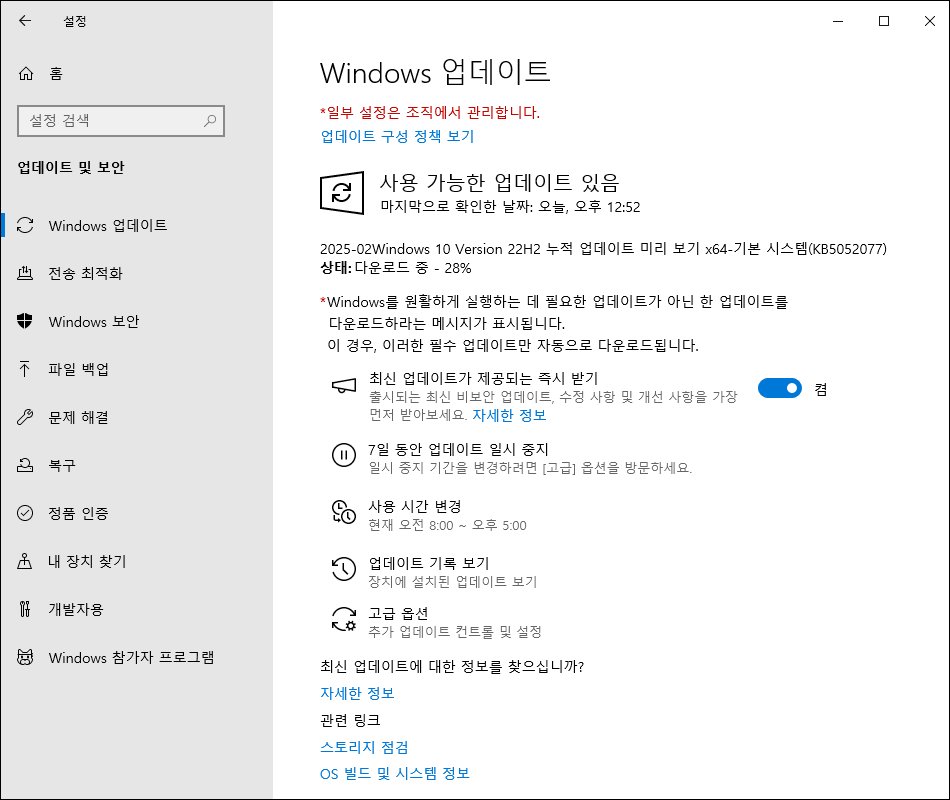Click the 문제 해결 wrench icon
950x800 pixels.
pos(25,417)
